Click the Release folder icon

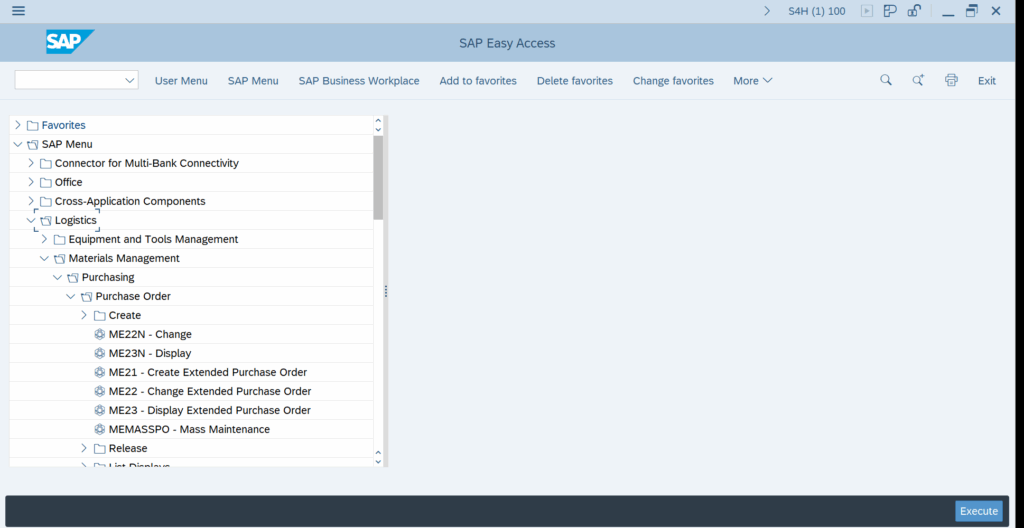tap(99, 448)
